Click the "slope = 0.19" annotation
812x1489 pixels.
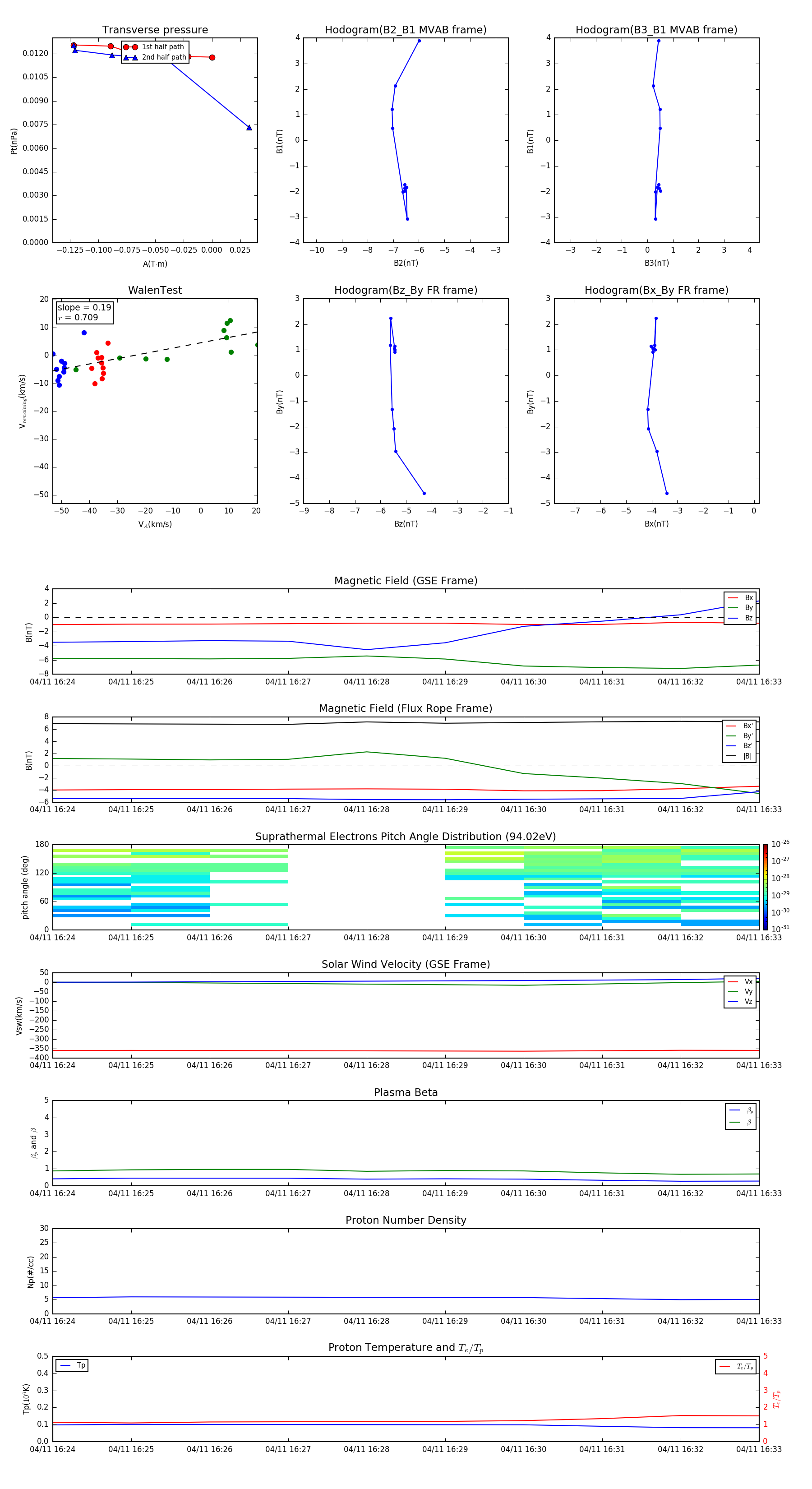[84, 308]
